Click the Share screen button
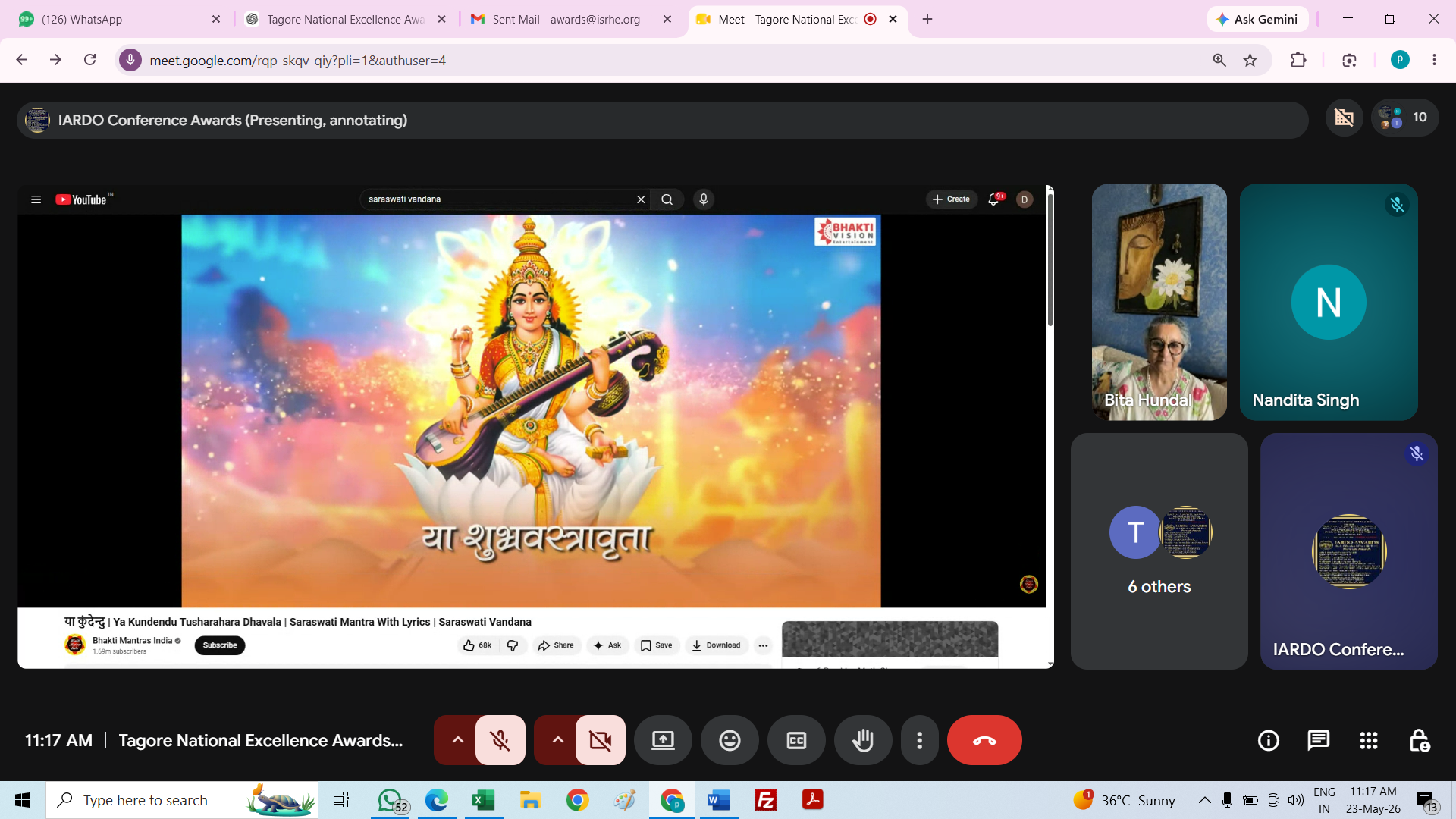 (663, 740)
